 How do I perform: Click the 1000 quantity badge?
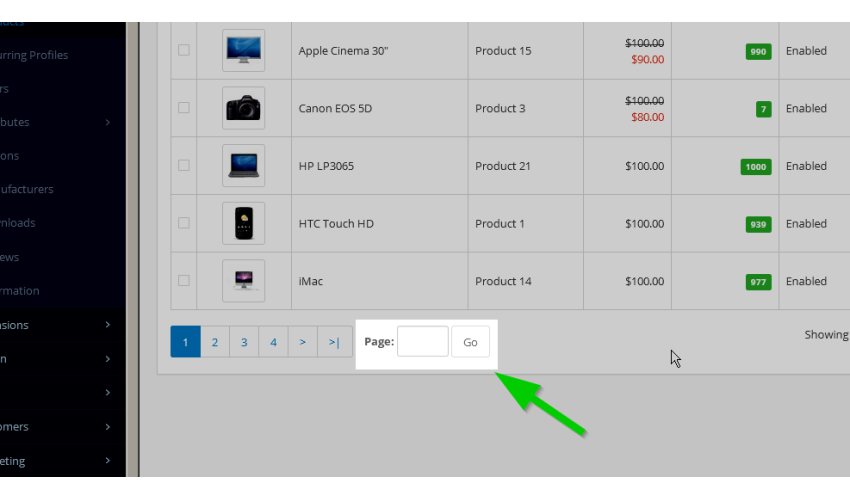[x=756, y=166]
